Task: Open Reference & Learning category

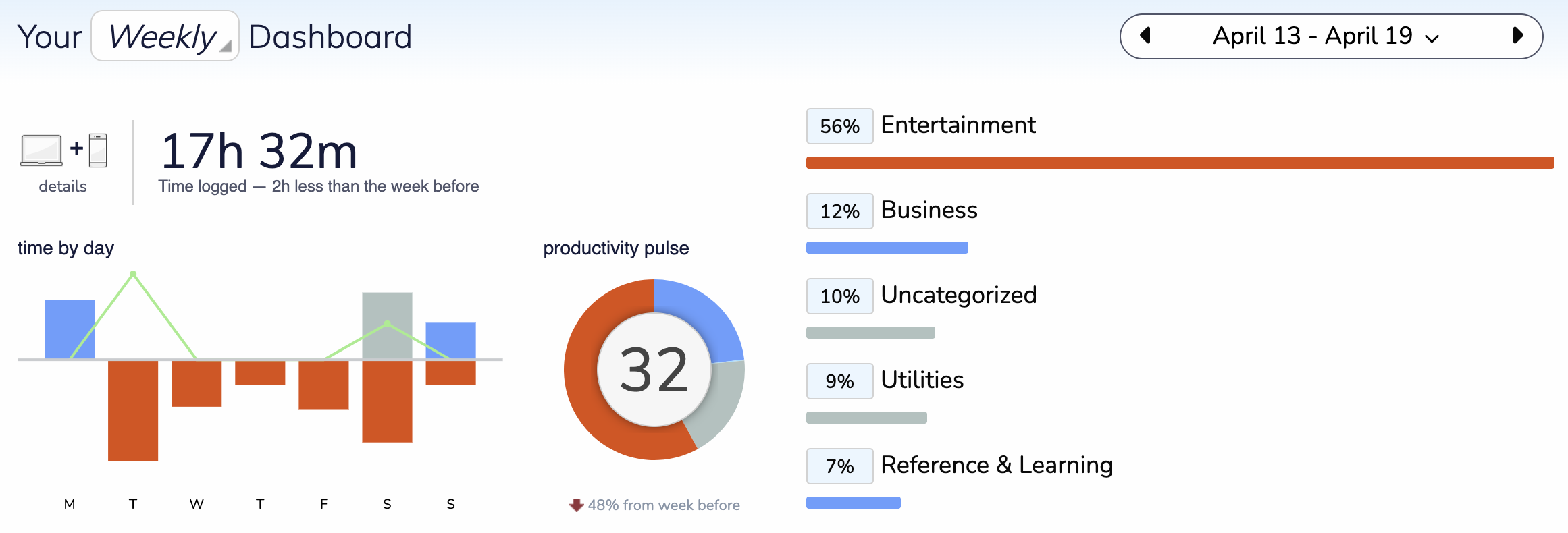Action: coord(997,466)
